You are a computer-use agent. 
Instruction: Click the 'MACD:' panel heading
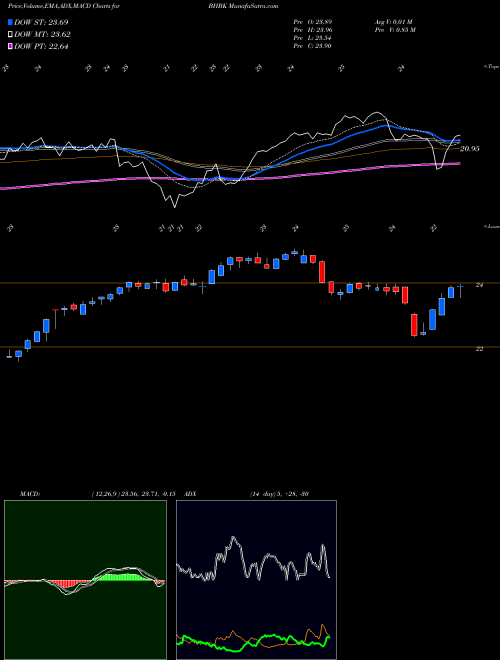(30, 494)
